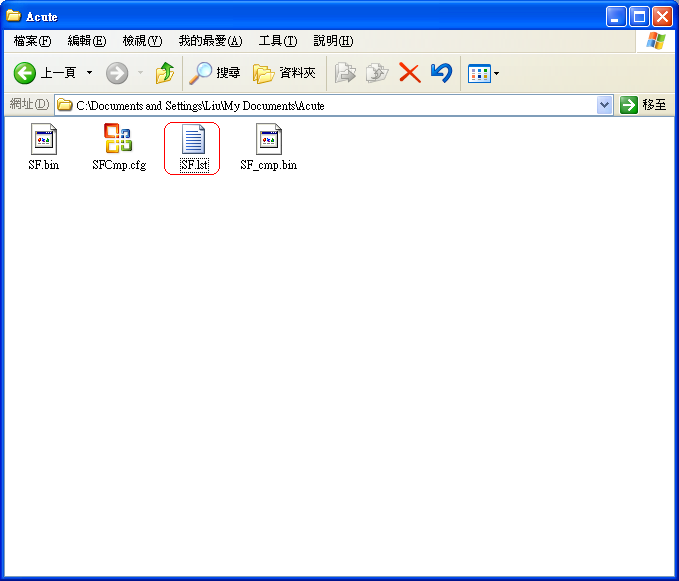Image resolution: width=679 pixels, height=581 pixels.
Task: Click the folder icon in the address bar
Action: 65,105
